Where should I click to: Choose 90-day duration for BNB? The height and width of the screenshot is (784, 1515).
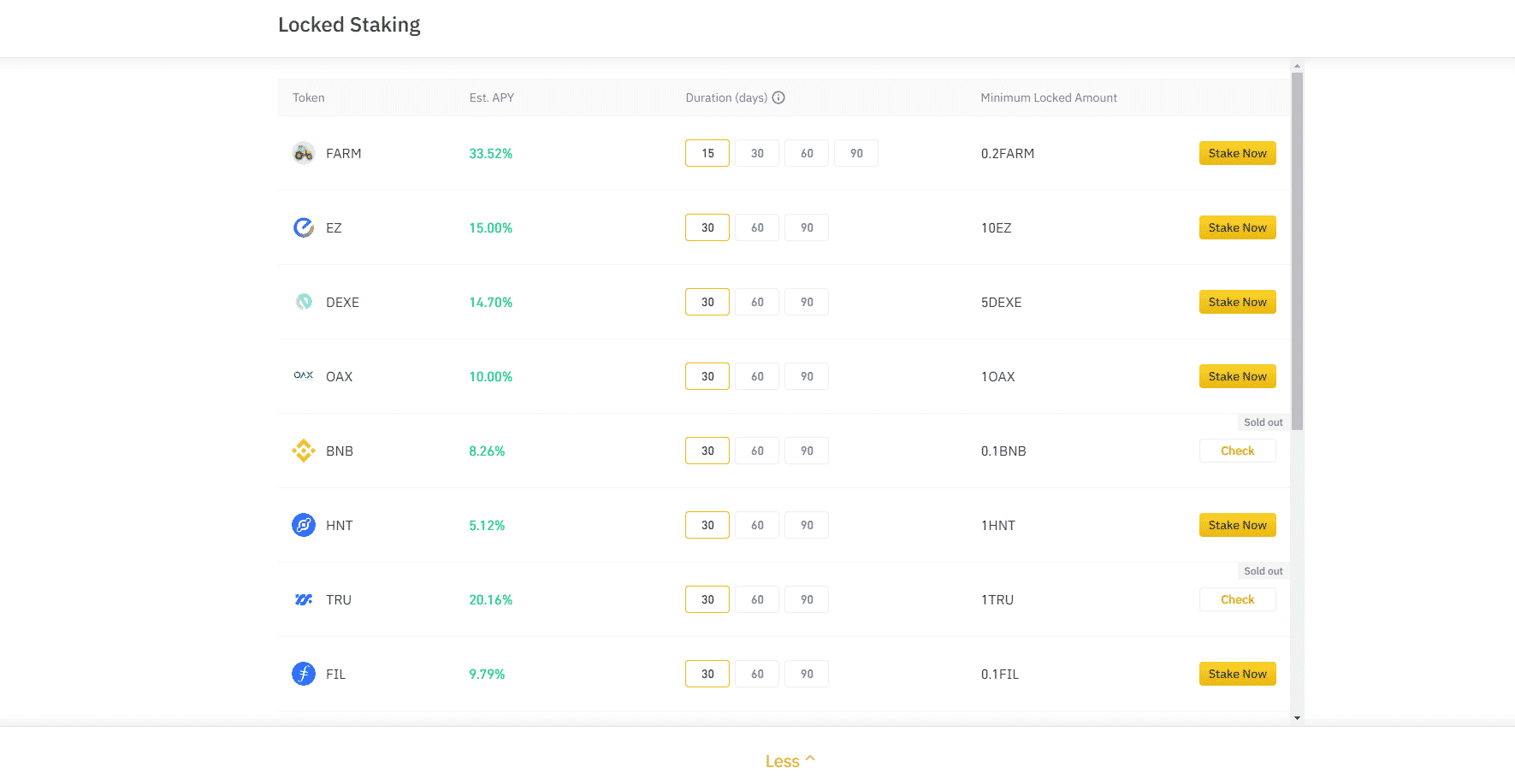click(807, 451)
